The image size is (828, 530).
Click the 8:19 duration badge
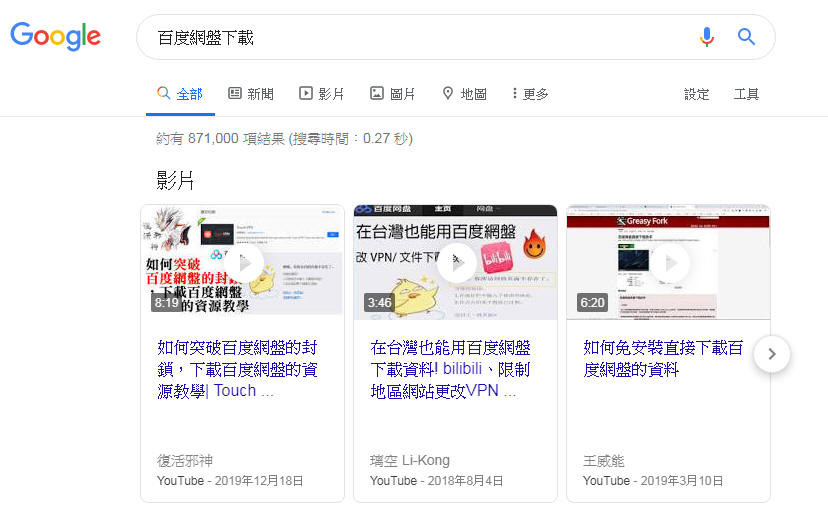(166, 302)
